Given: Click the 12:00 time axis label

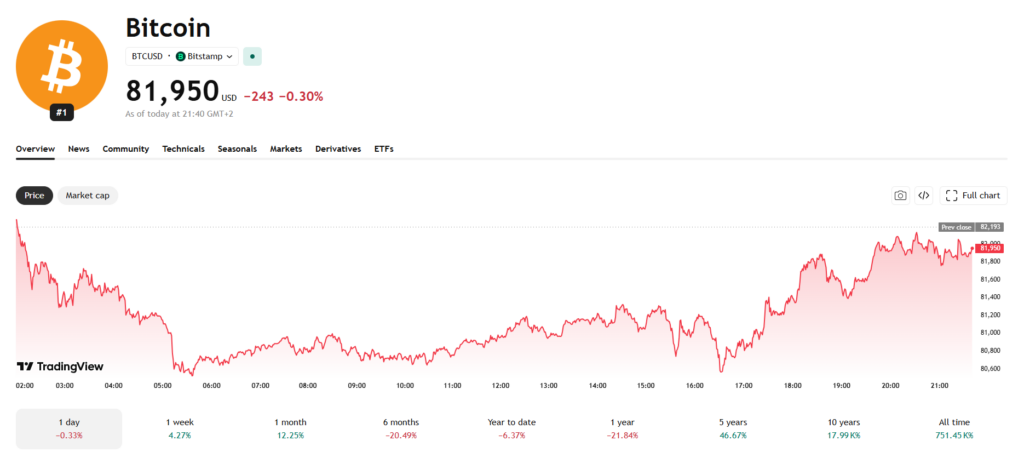Looking at the screenshot, I should pyautogui.click(x=501, y=386).
